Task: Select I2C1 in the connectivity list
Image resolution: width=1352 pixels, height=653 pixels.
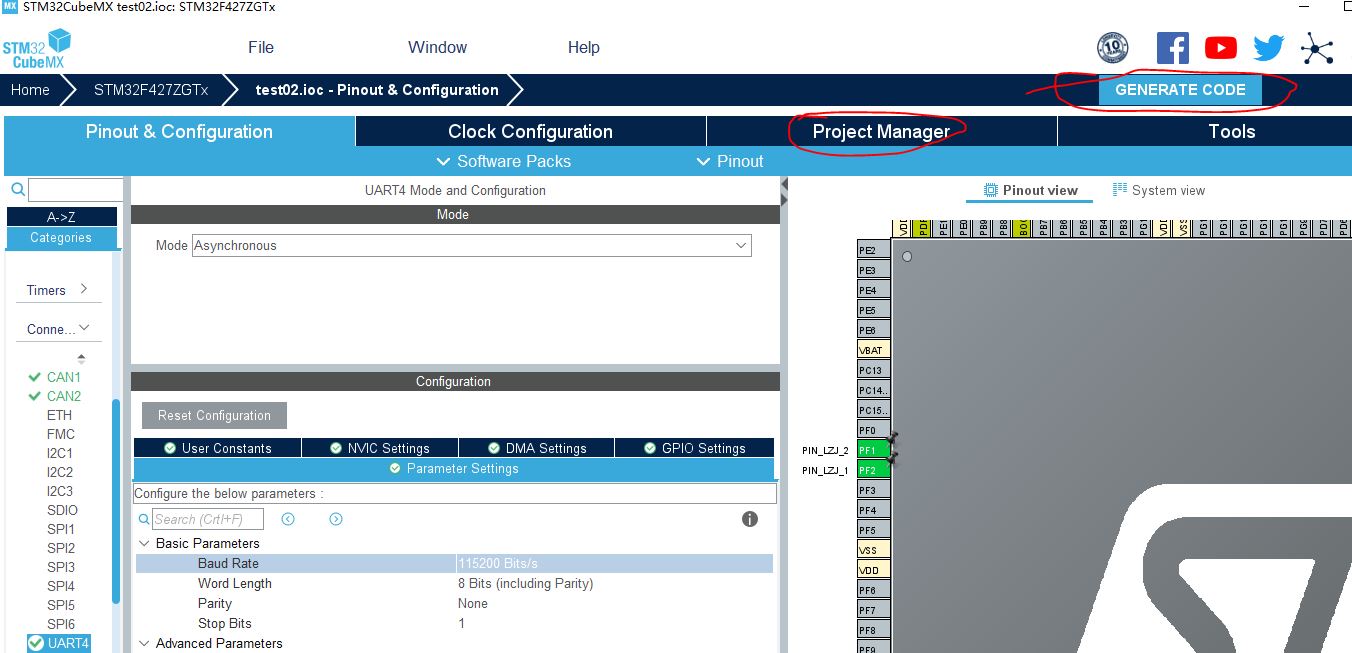Action: pyautogui.click(x=60, y=453)
